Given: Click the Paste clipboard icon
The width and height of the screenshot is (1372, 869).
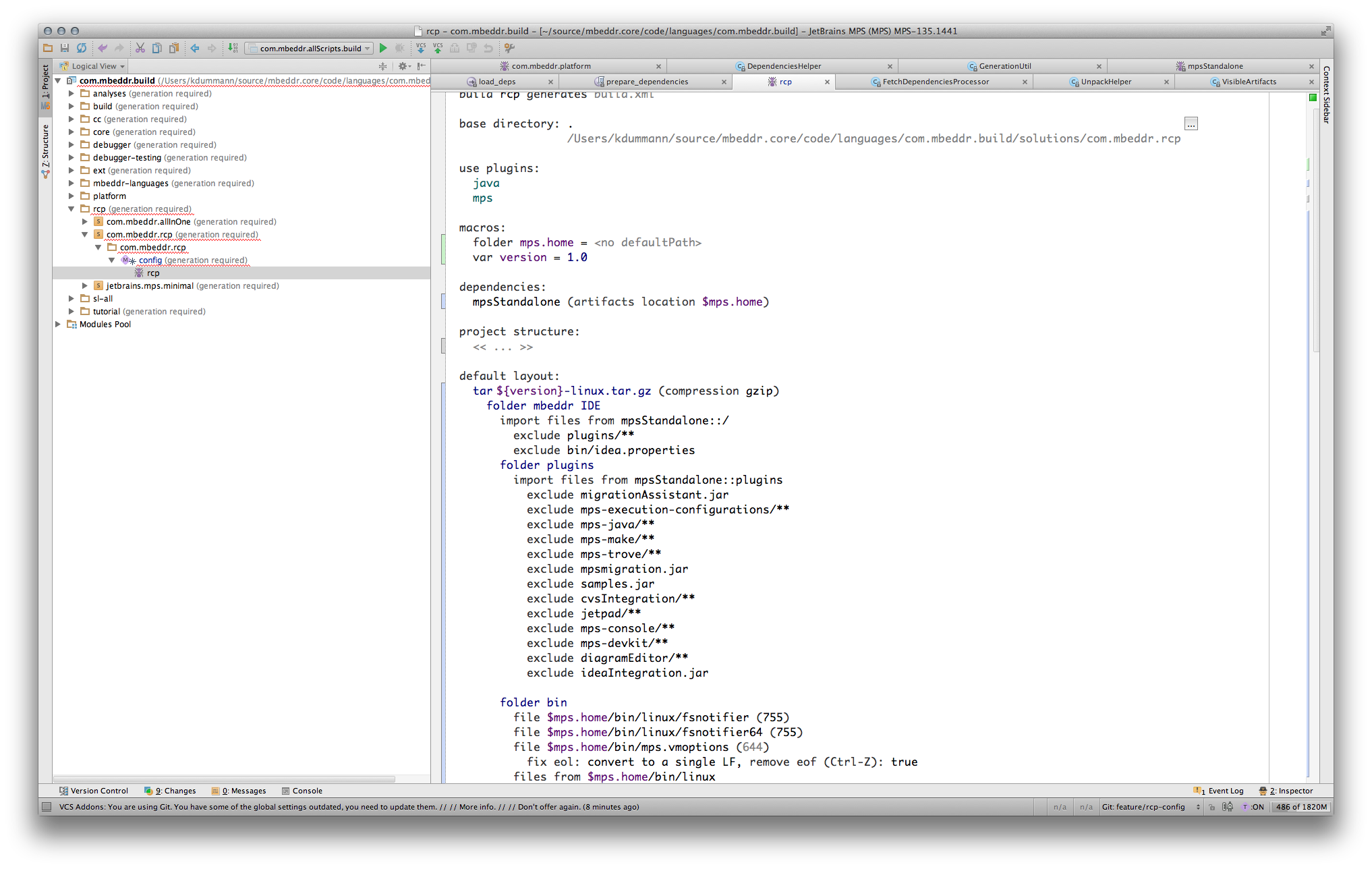Looking at the screenshot, I should [x=174, y=48].
